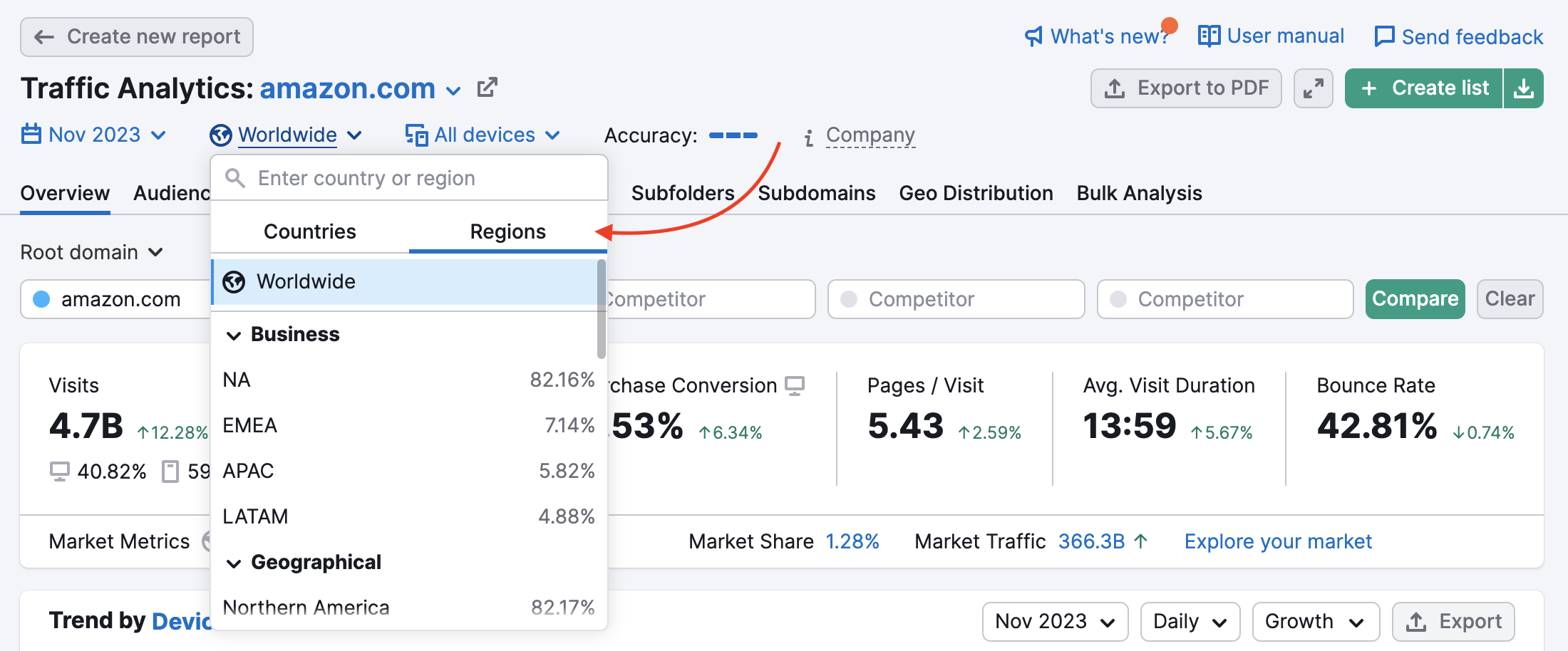Screen dimensions: 1568x651
Task: Click the middle Competitor input field
Action: 956,299
